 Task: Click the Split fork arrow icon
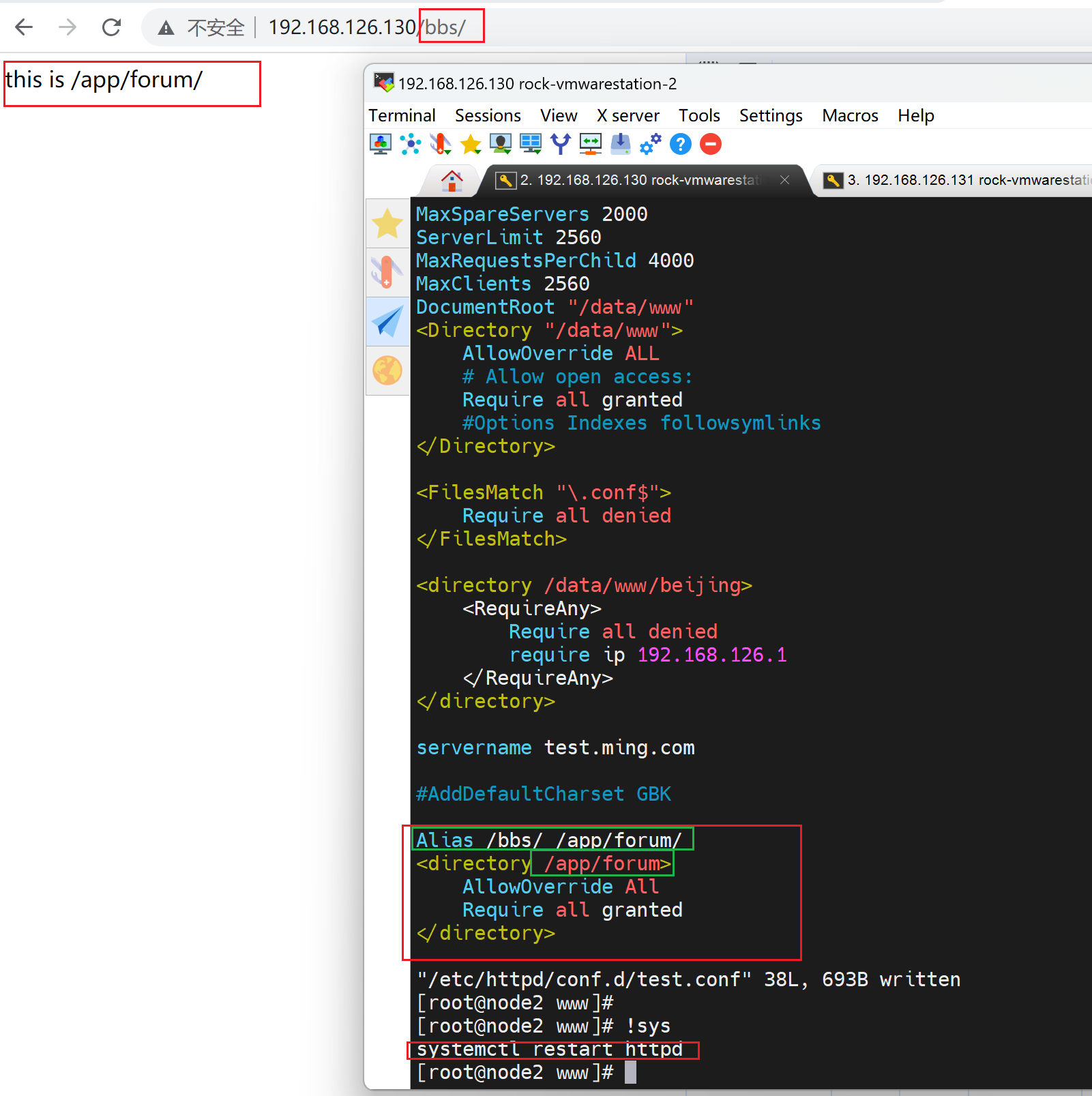coord(561,144)
